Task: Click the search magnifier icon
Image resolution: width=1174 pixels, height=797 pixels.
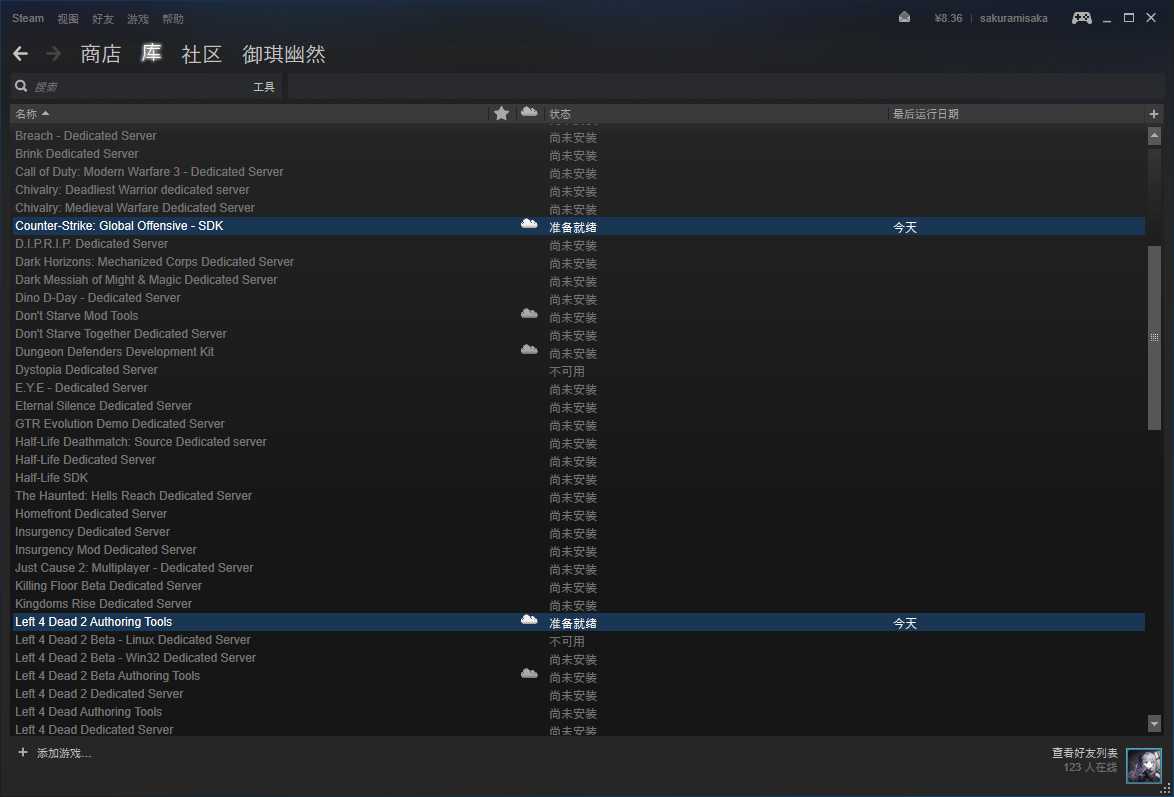Action: (21, 86)
